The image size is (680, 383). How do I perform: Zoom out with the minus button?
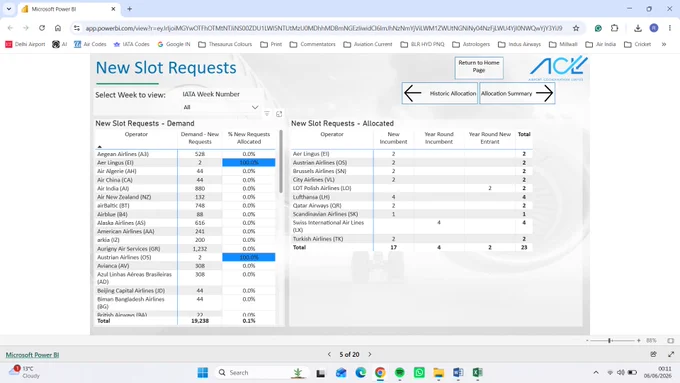(x=587, y=341)
